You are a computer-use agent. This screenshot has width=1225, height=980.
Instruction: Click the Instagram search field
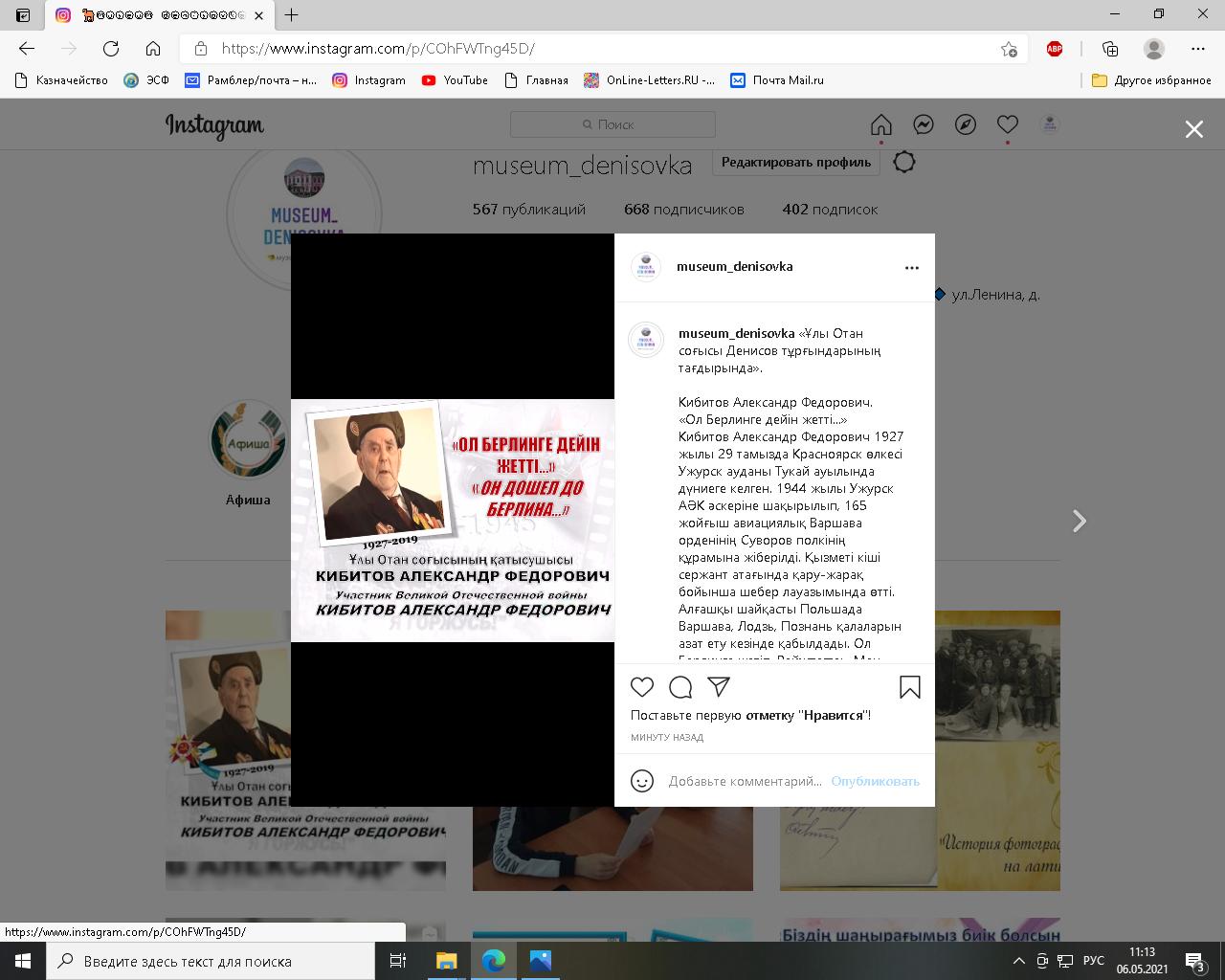[612, 124]
